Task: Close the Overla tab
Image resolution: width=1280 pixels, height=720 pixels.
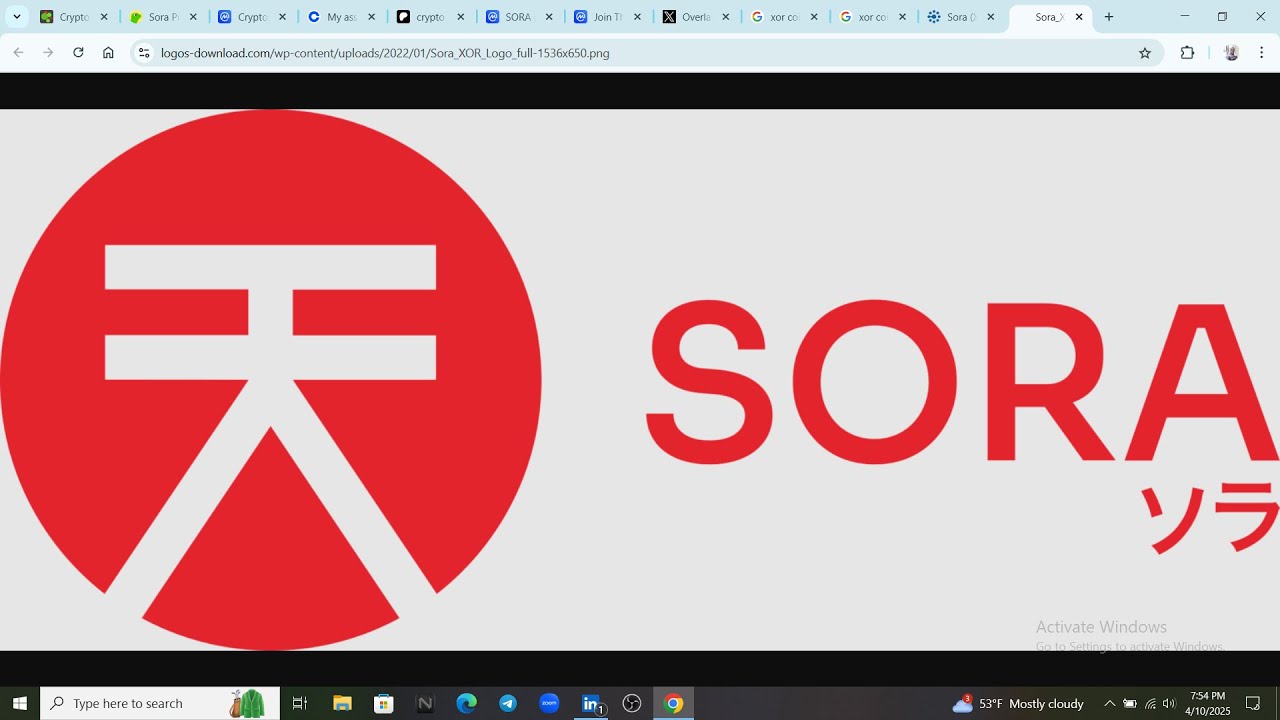Action: click(x=726, y=17)
